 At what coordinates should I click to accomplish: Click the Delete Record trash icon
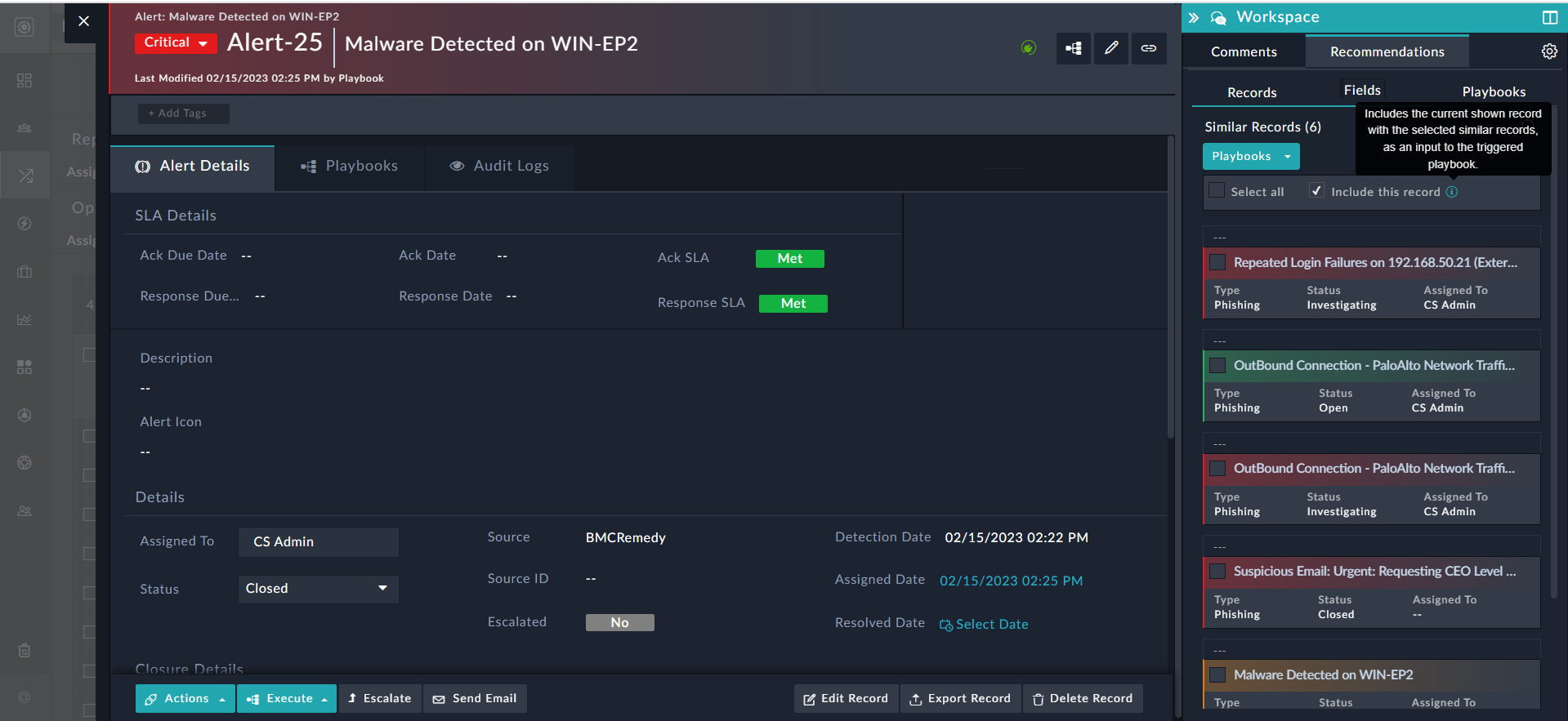tap(1039, 700)
